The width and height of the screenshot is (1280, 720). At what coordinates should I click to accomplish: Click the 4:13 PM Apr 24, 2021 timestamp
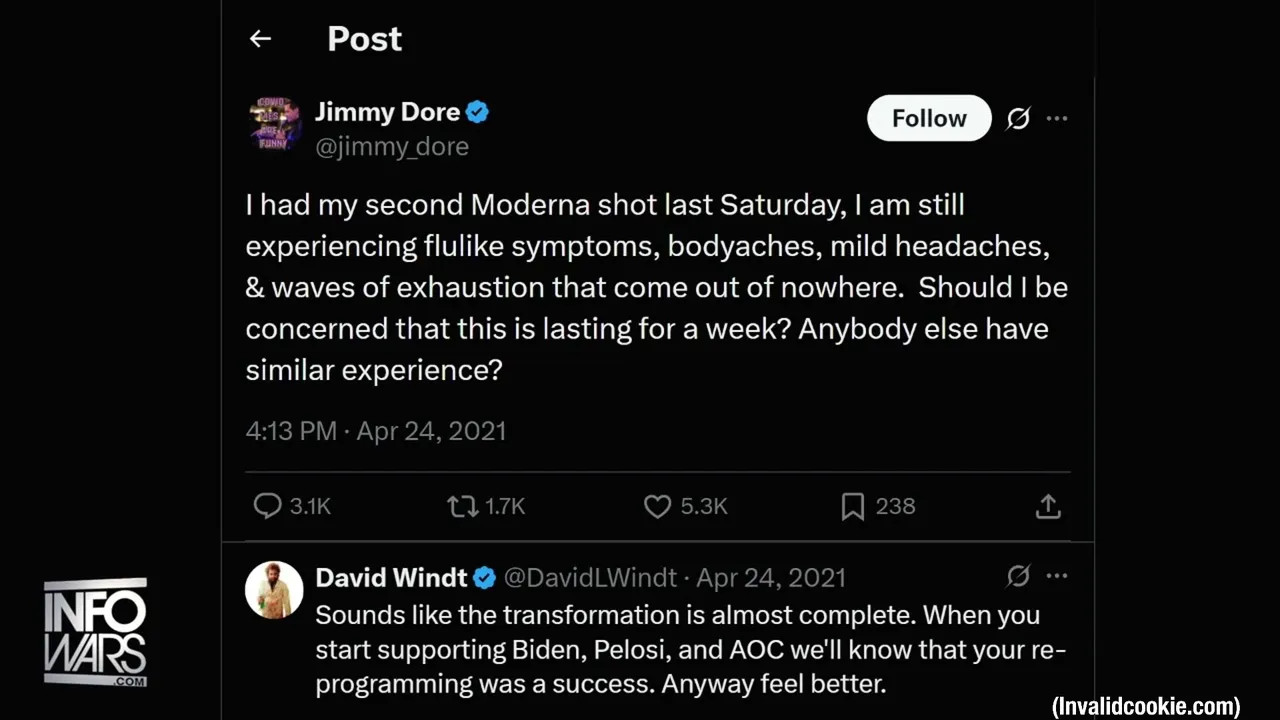click(375, 431)
